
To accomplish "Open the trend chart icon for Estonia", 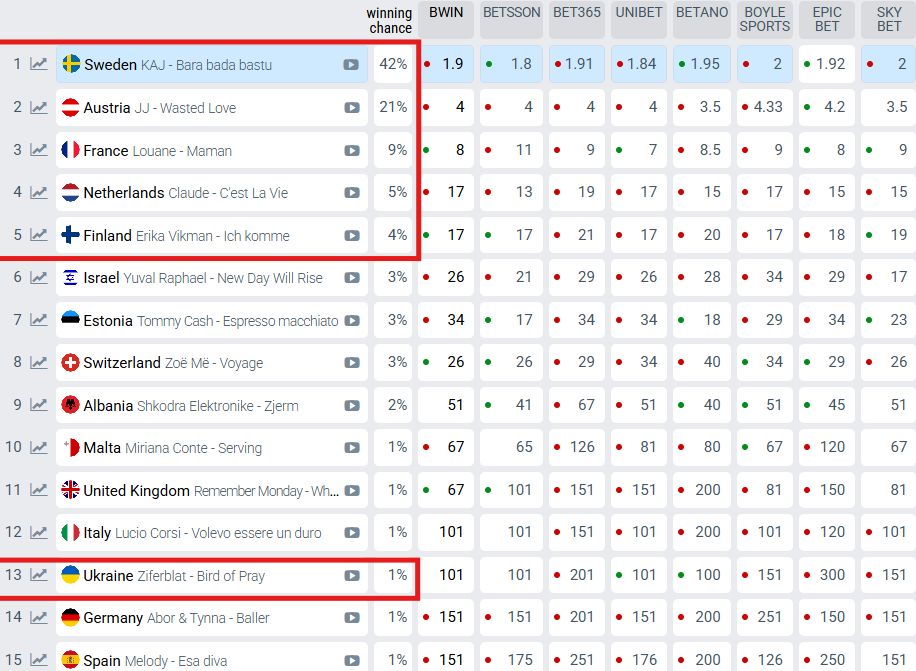I will [39, 321].
